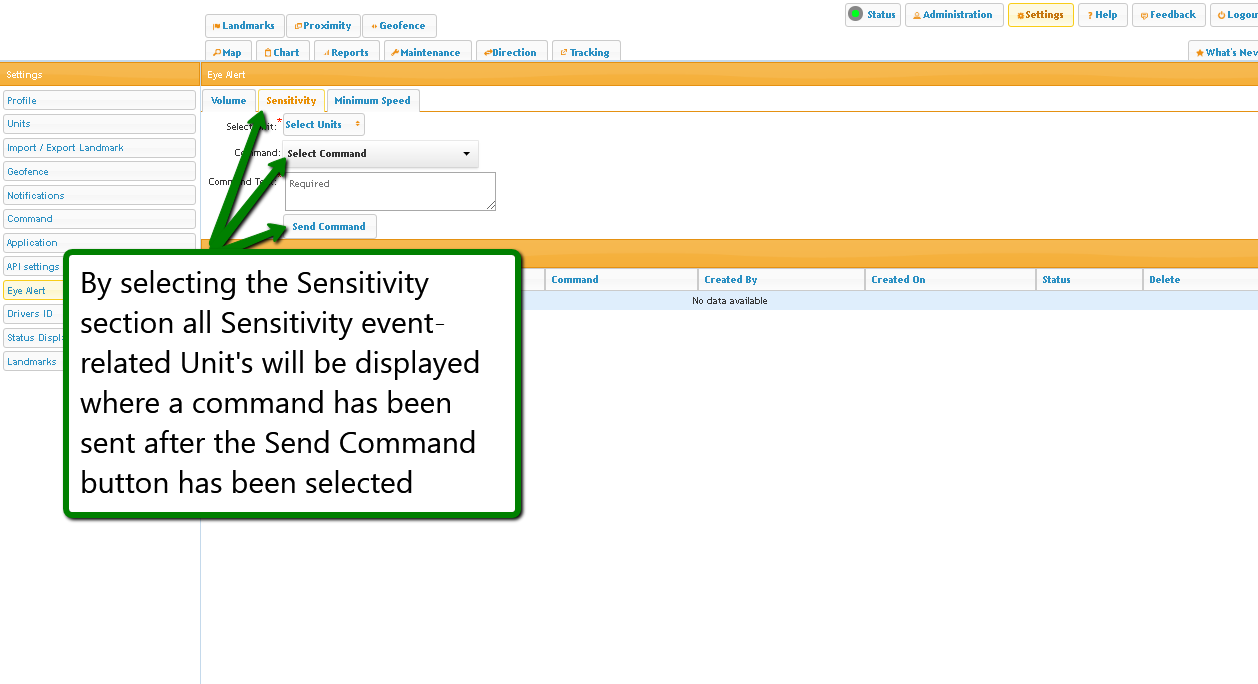Open the Chart view

click(282, 53)
